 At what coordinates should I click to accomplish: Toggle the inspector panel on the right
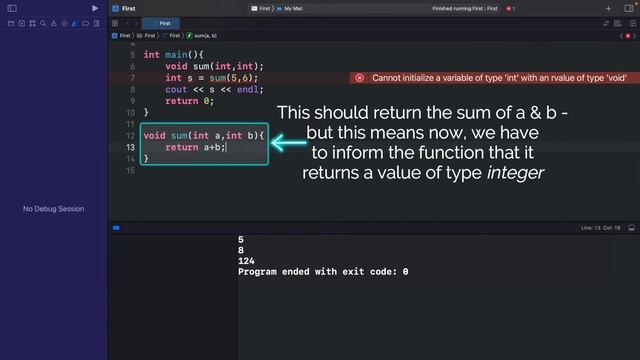coord(629,8)
